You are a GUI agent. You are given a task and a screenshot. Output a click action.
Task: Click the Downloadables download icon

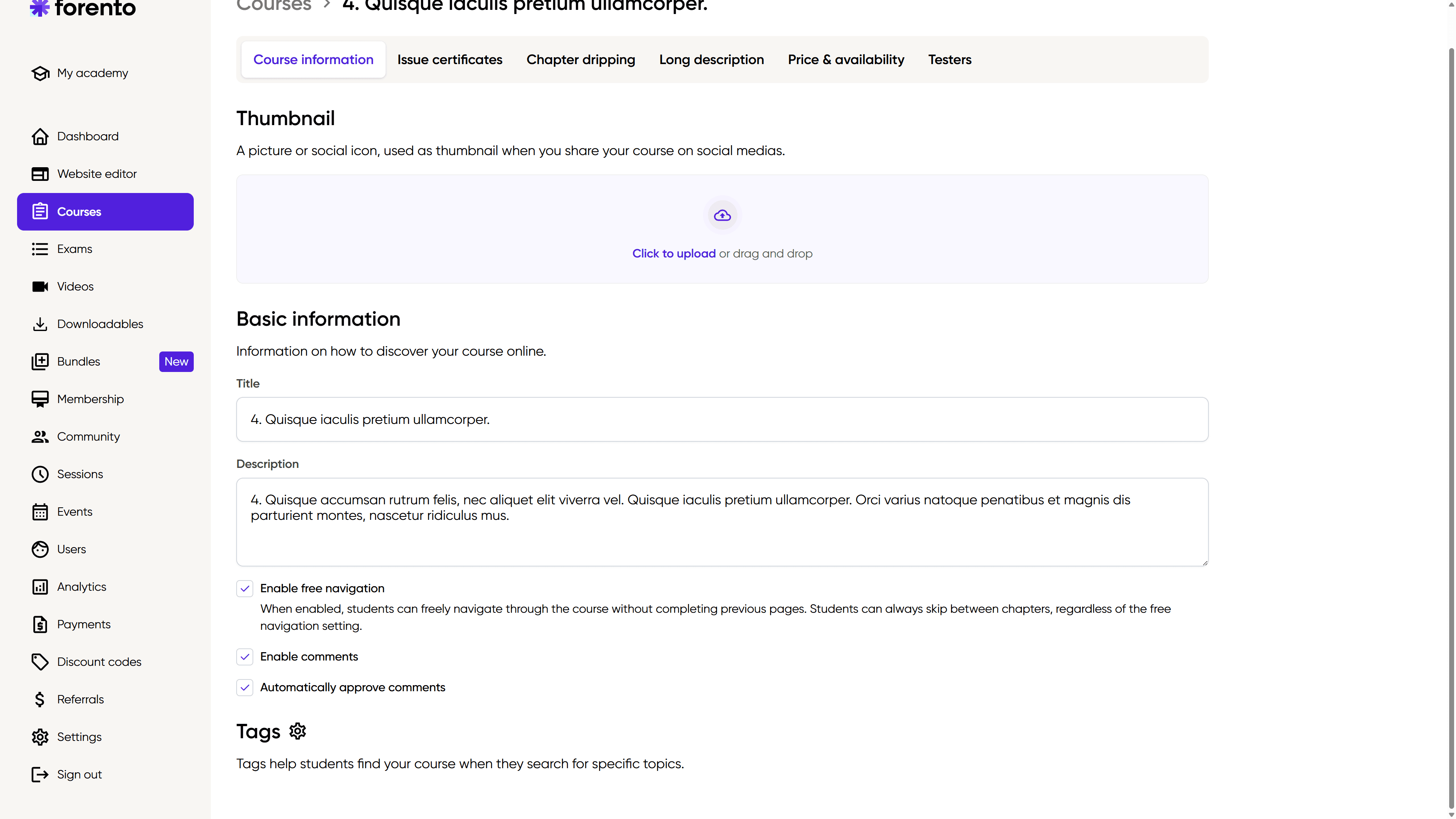[39, 324]
